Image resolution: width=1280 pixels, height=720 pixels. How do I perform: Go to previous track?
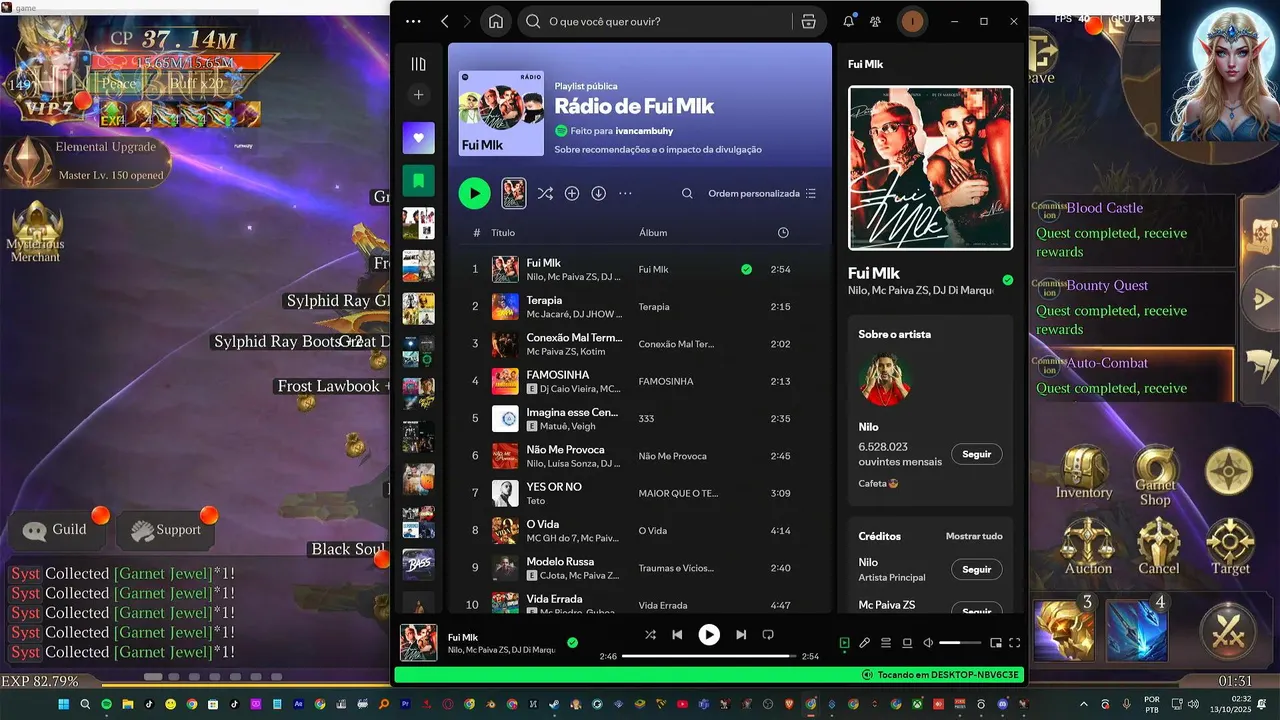677,635
